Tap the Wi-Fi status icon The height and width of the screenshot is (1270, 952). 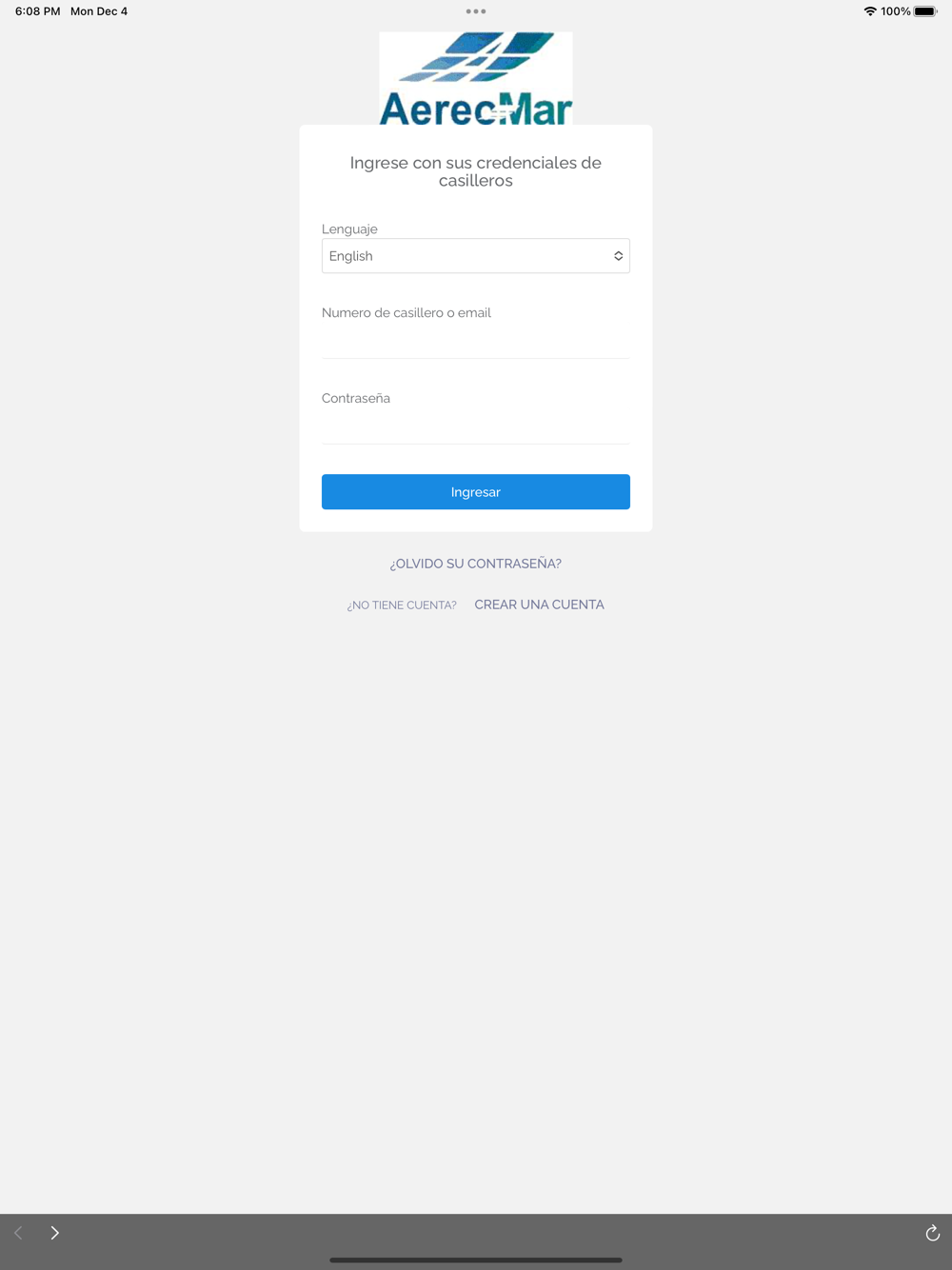(x=870, y=11)
